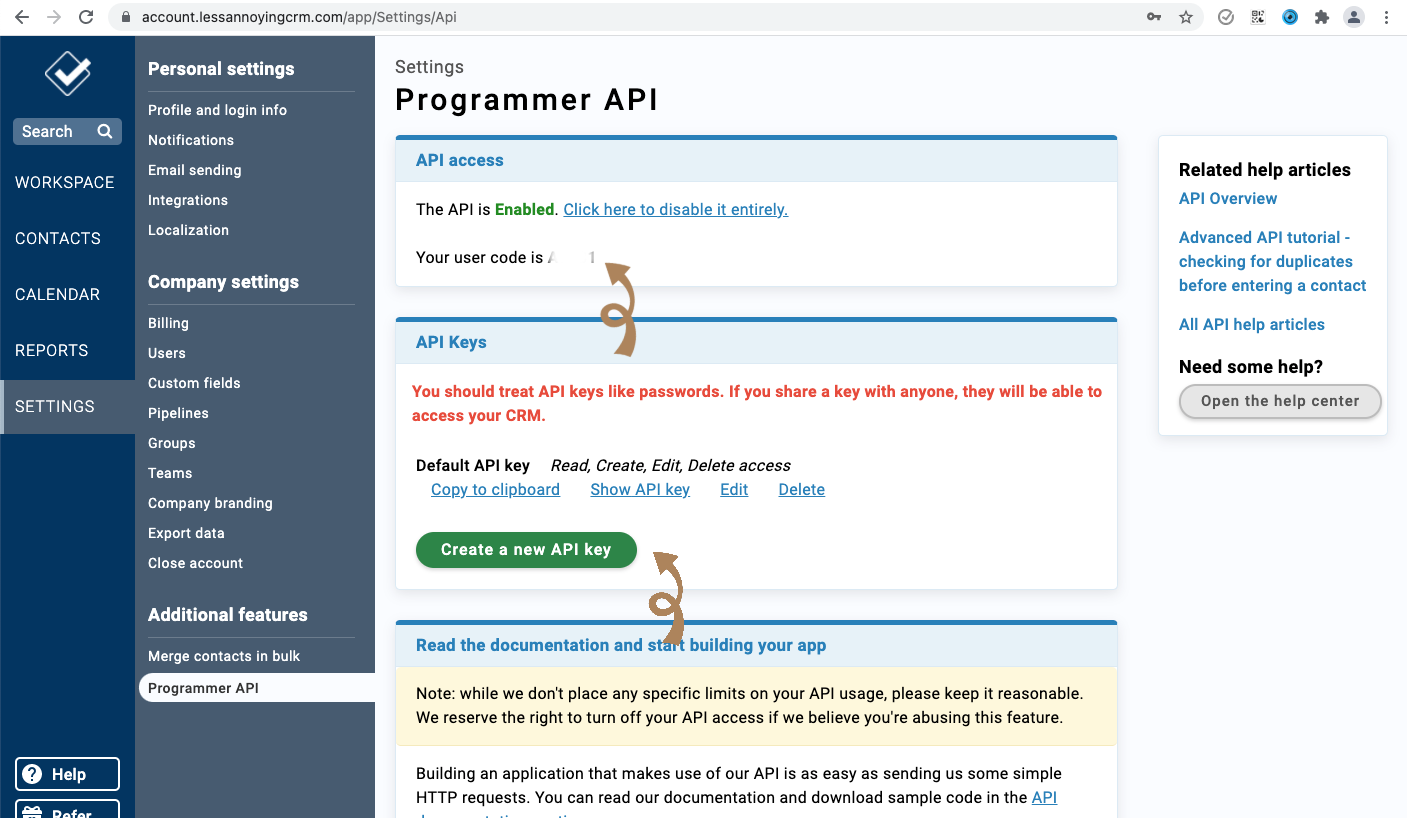Viewport: 1407px width, 818px height.
Task: Click the 'Your user code is' text
Action: tap(479, 257)
